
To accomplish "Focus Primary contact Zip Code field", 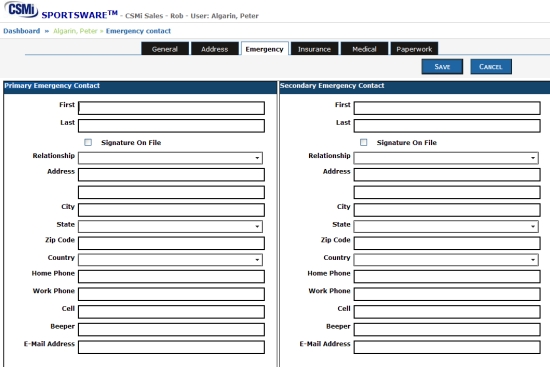I will tap(171, 243).
